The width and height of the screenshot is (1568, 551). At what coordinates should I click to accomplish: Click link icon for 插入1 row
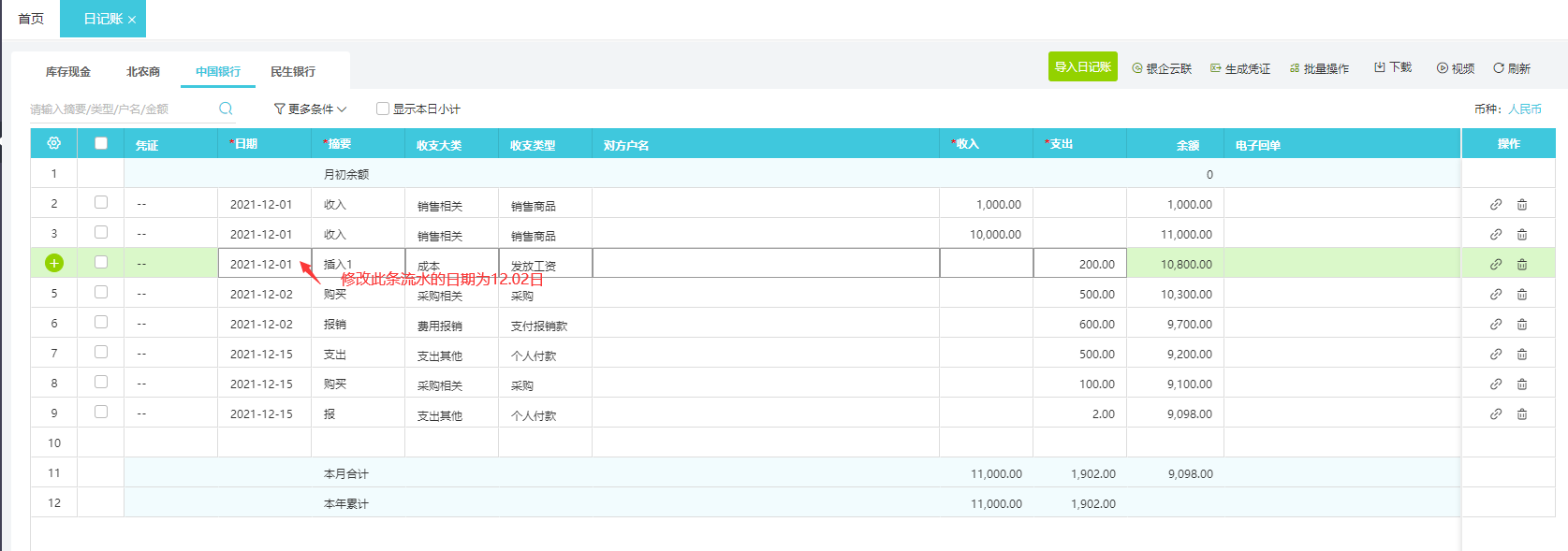(x=1496, y=264)
